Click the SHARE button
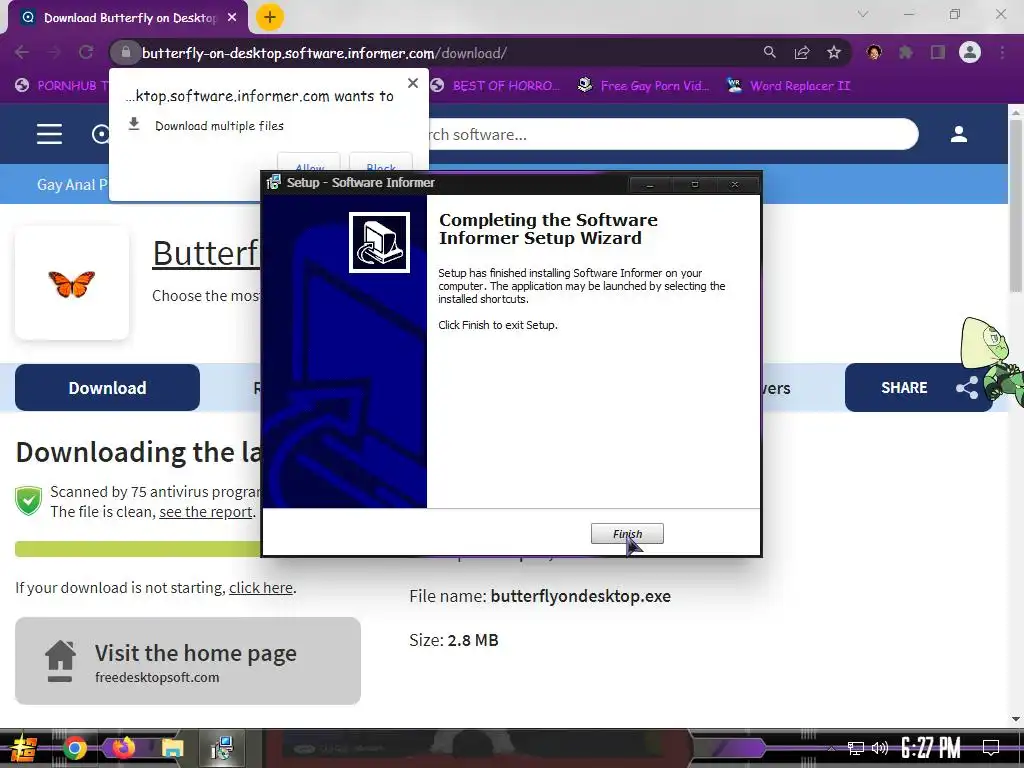The image size is (1024, 768). 919,388
